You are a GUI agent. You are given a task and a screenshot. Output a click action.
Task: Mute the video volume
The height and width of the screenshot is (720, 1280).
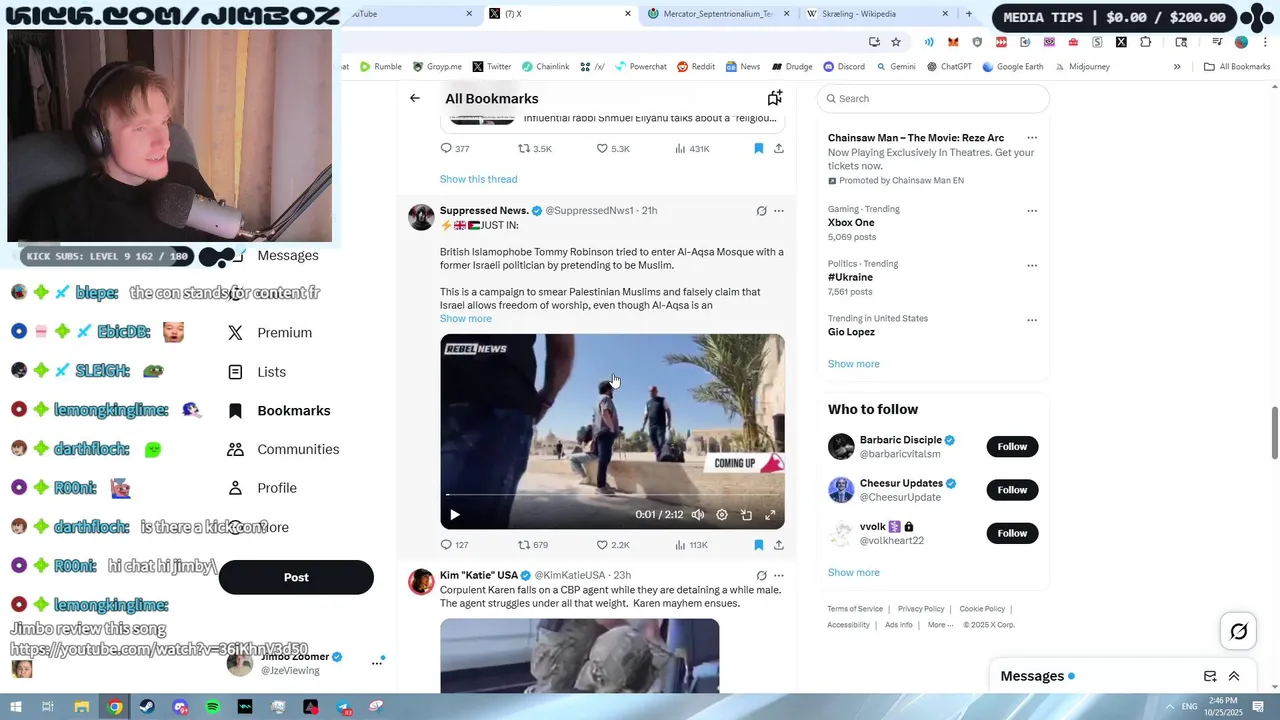tap(698, 515)
